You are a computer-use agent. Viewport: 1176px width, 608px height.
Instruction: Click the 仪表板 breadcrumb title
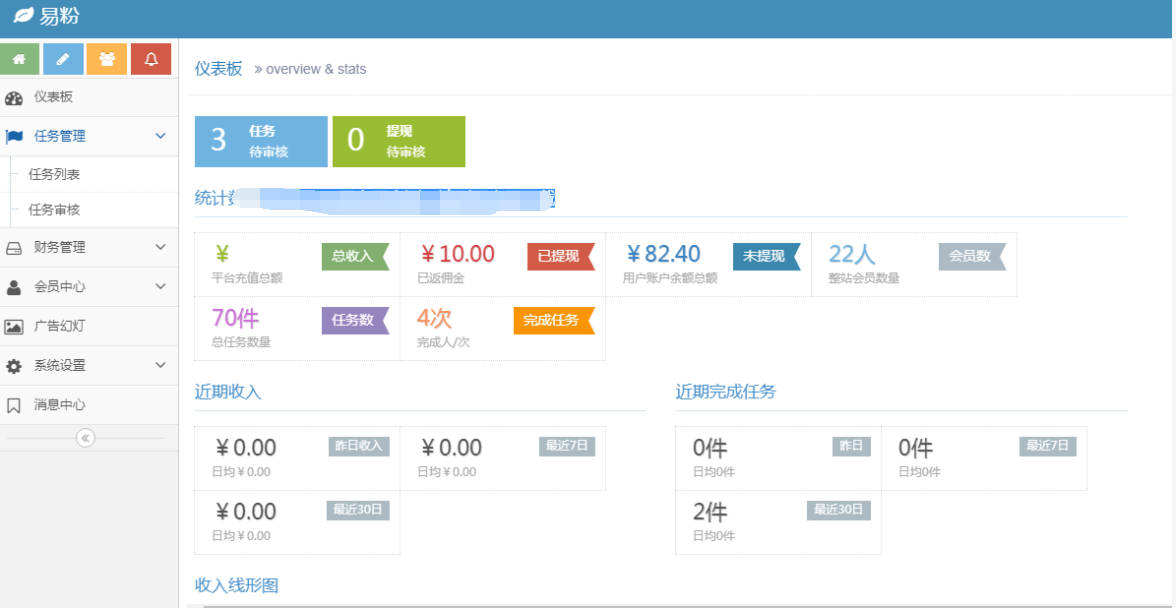(x=218, y=69)
